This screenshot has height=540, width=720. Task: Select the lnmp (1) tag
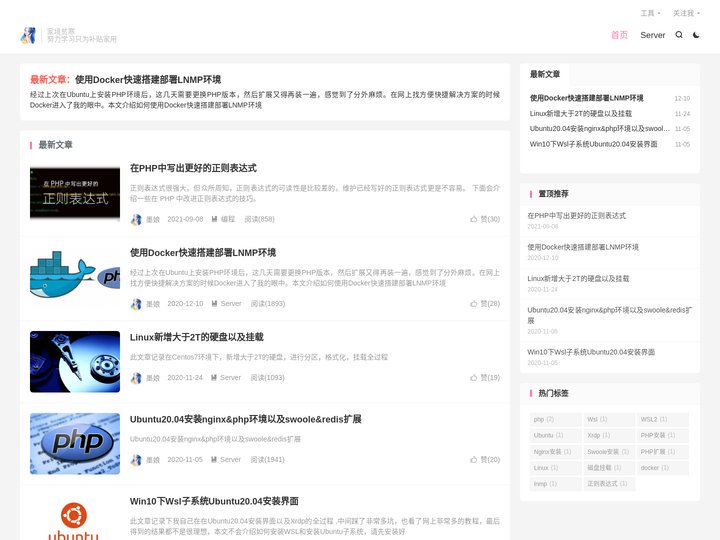tap(555, 484)
